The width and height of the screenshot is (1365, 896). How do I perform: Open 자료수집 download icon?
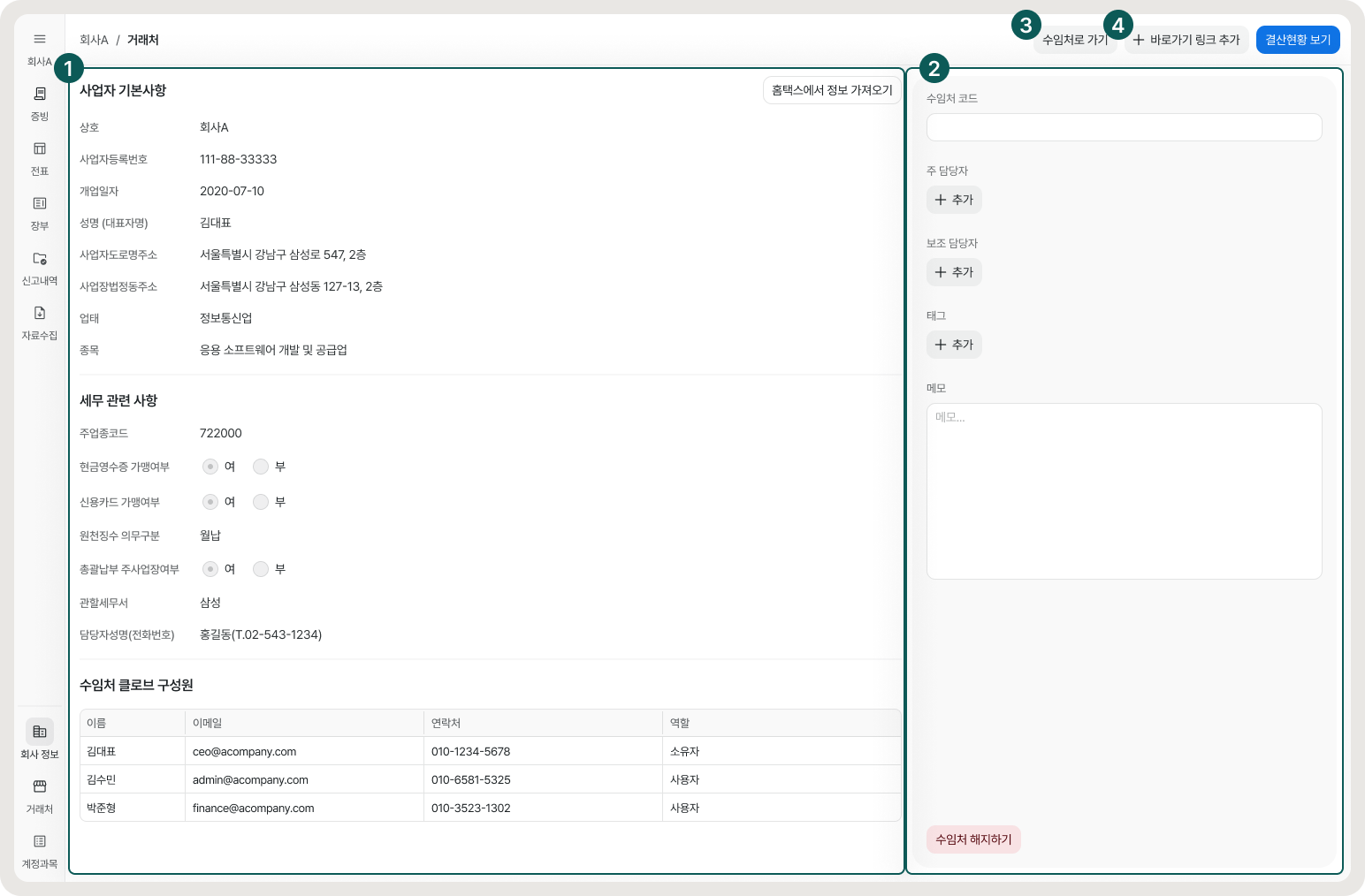(x=40, y=314)
